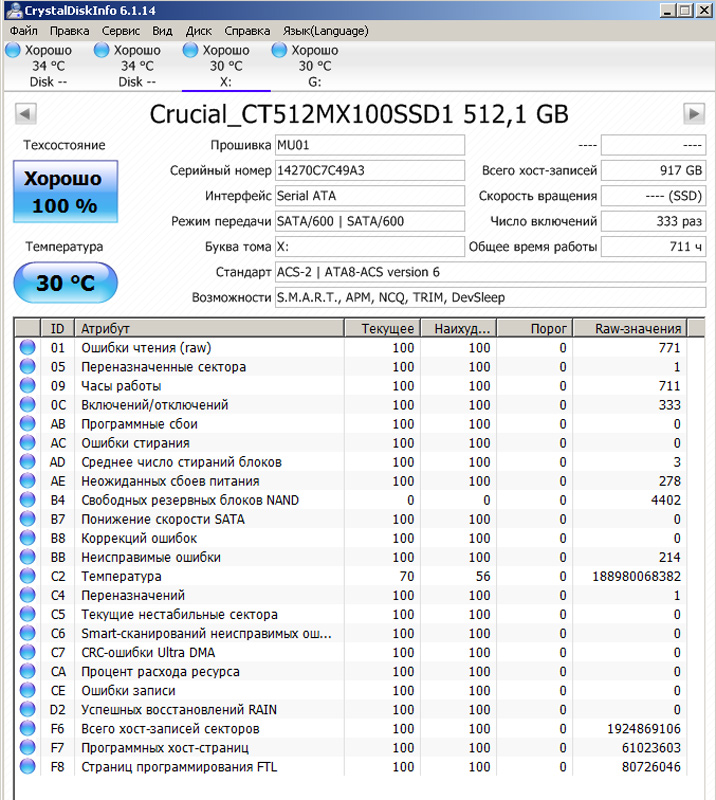Viewport: 716px width, 800px height.
Task: Click status icon for Текущие нестабильные сектора
Action: point(28,614)
